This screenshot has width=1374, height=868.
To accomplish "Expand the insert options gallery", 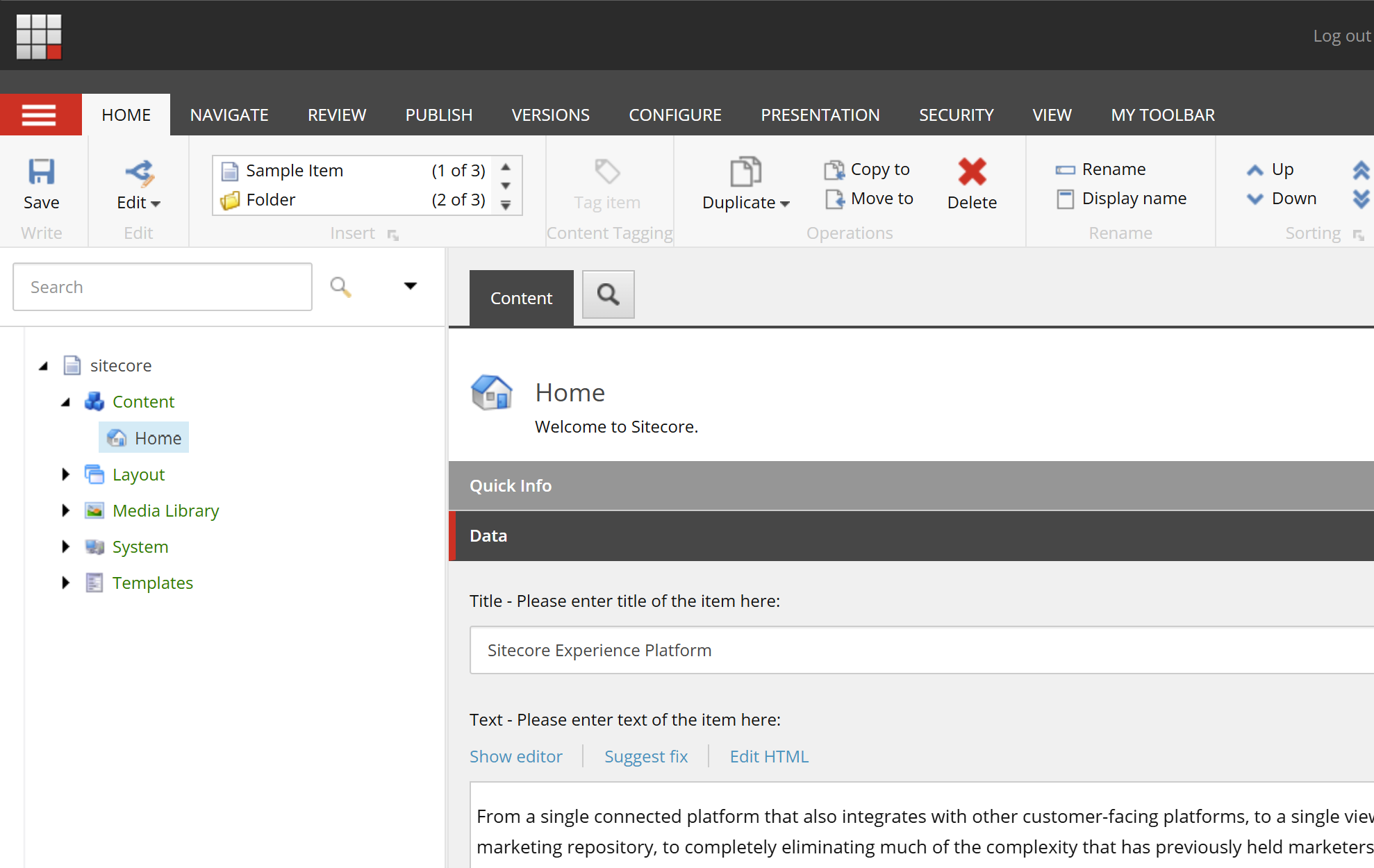I will pyautogui.click(x=506, y=205).
